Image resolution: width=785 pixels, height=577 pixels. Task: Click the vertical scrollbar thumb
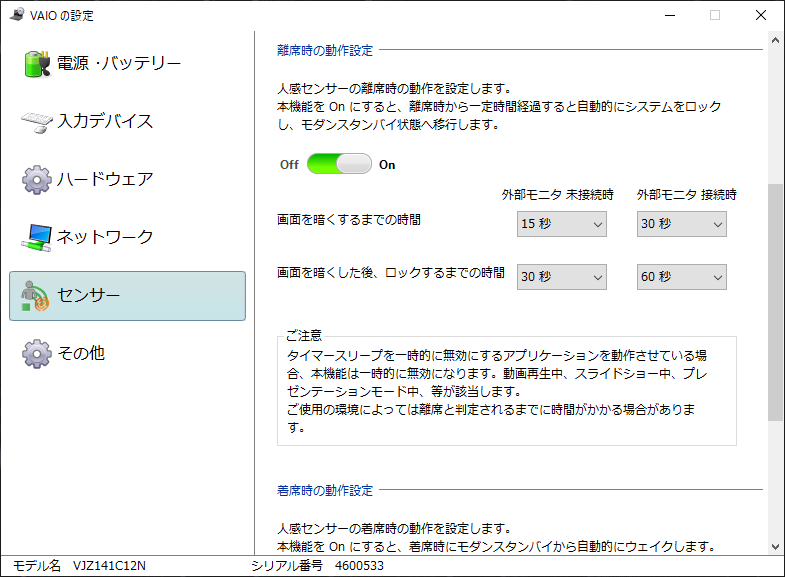click(x=775, y=302)
